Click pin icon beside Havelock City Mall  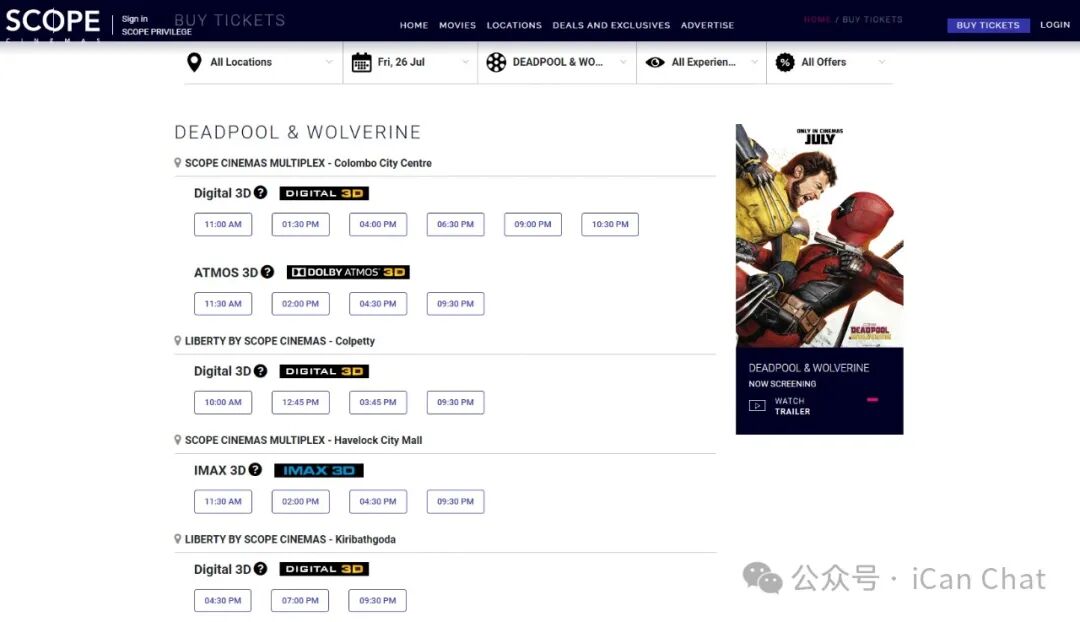pyautogui.click(x=178, y=439)
